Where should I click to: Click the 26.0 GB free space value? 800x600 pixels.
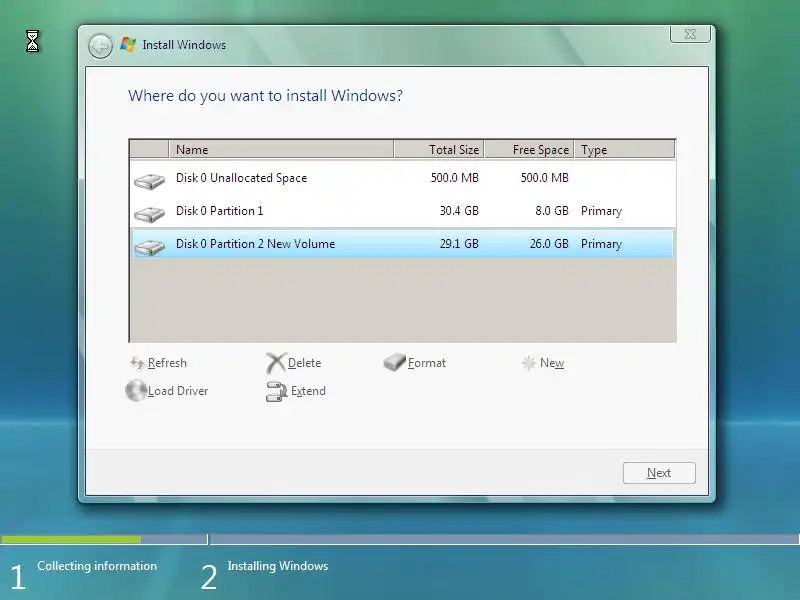tap(549, 244)
